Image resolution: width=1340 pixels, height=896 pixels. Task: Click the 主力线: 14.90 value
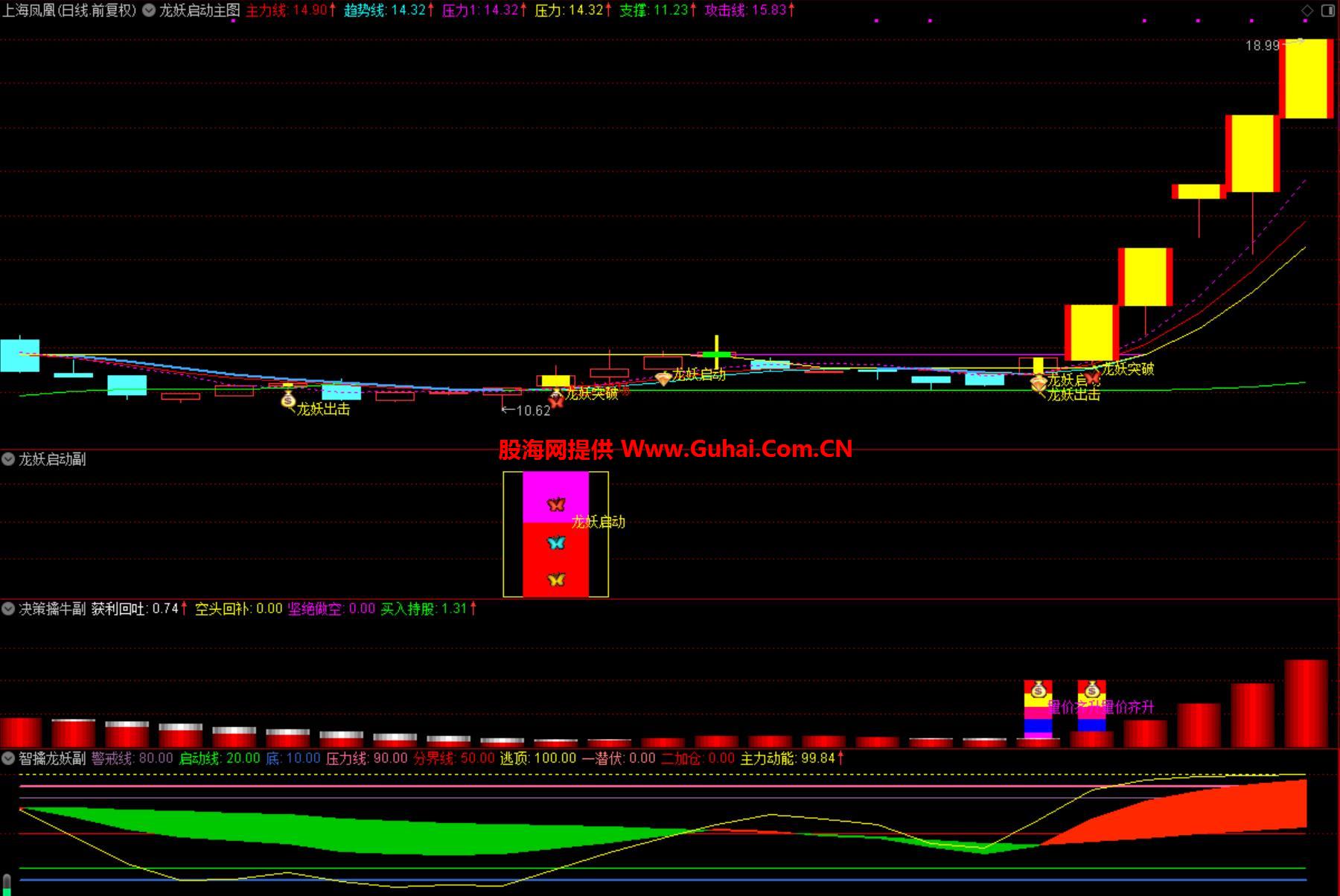[291, 10]
